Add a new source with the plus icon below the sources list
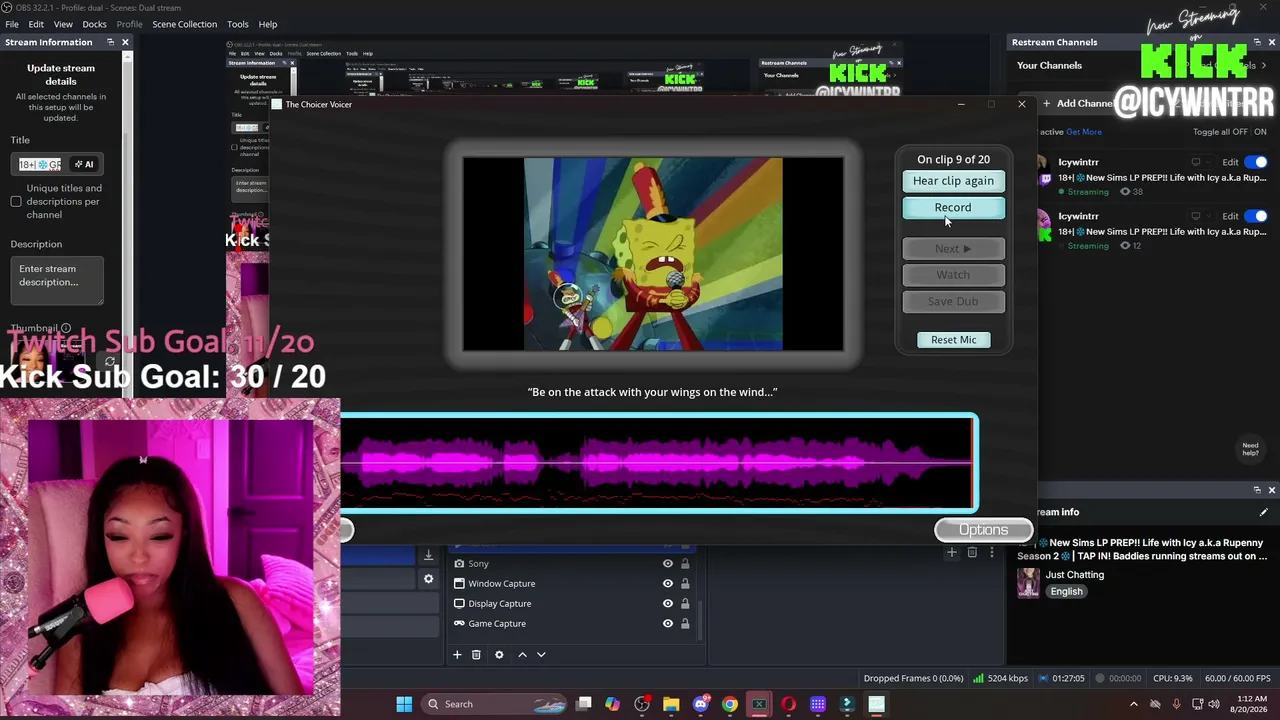1280x720 pixels. [x=457, y=655]
